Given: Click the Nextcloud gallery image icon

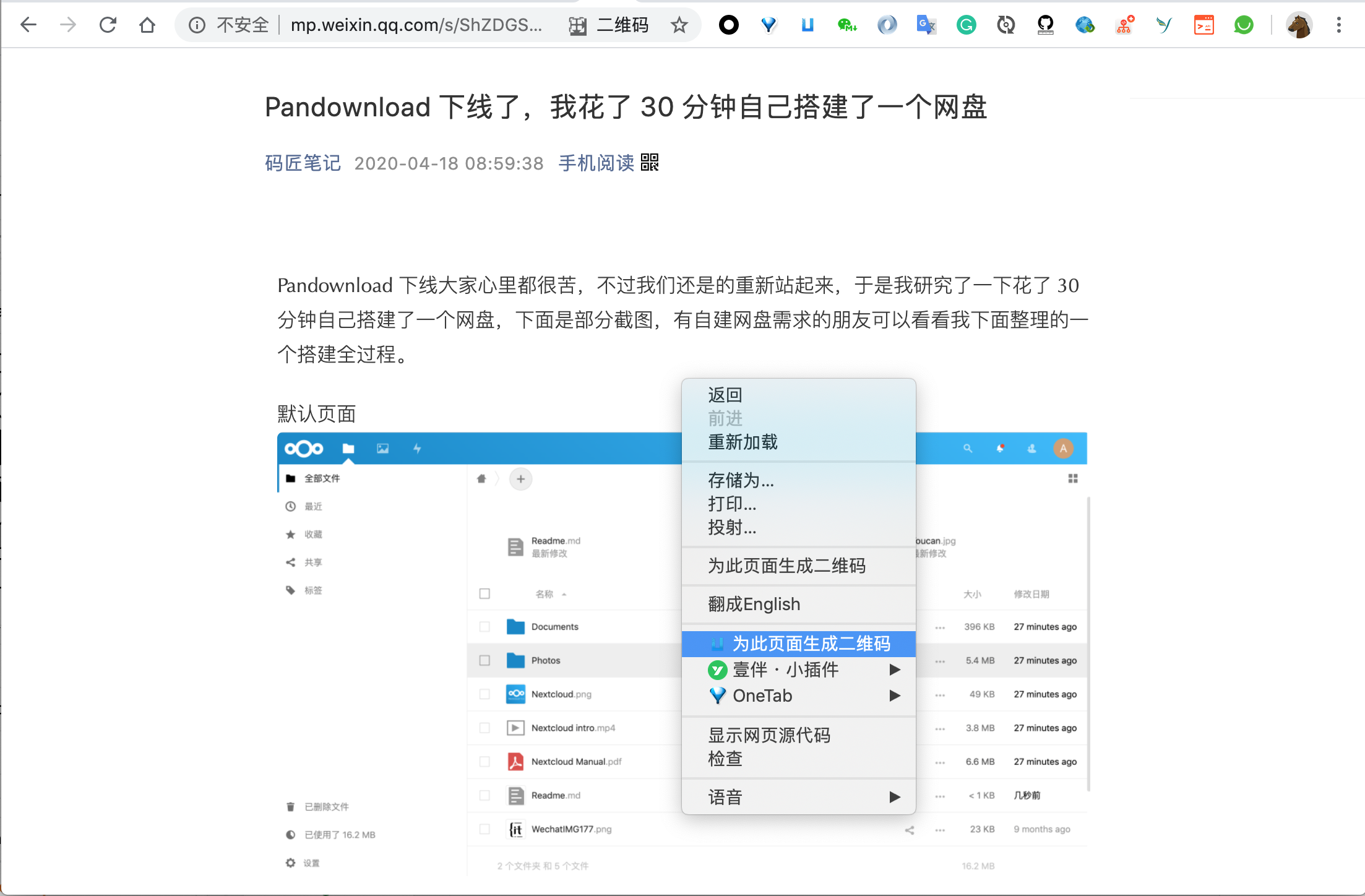Looking at the screenshot, I should click(x=383, y=449).
